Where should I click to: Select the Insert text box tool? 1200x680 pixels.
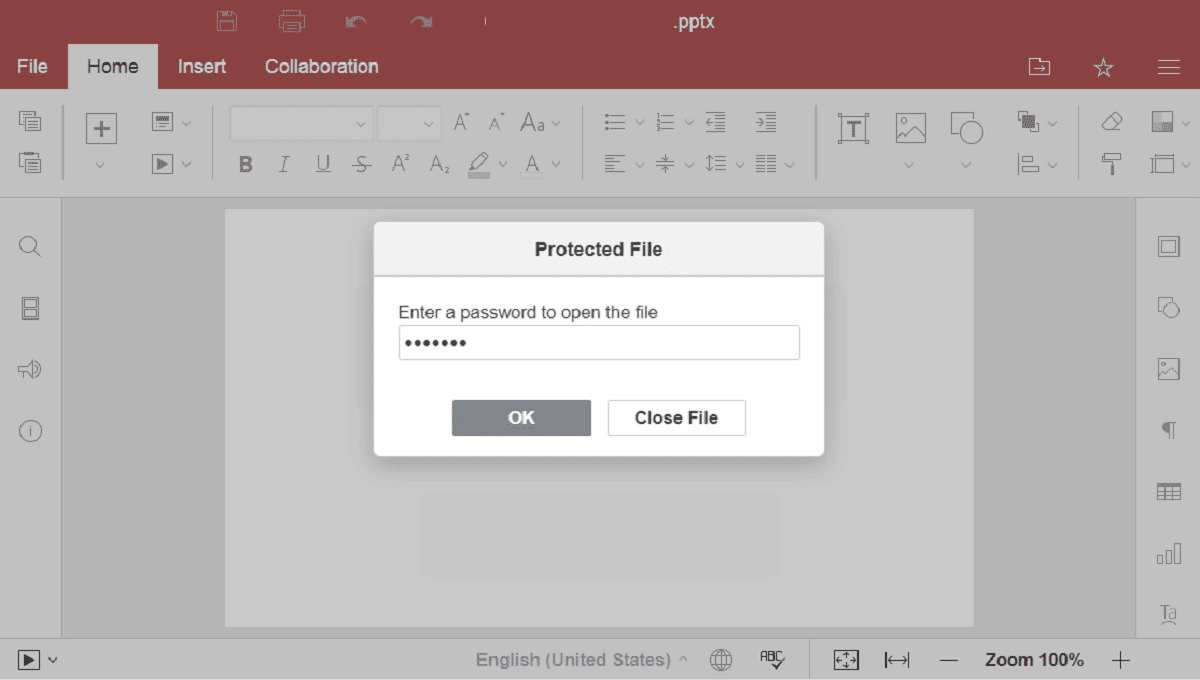(851, 127)
